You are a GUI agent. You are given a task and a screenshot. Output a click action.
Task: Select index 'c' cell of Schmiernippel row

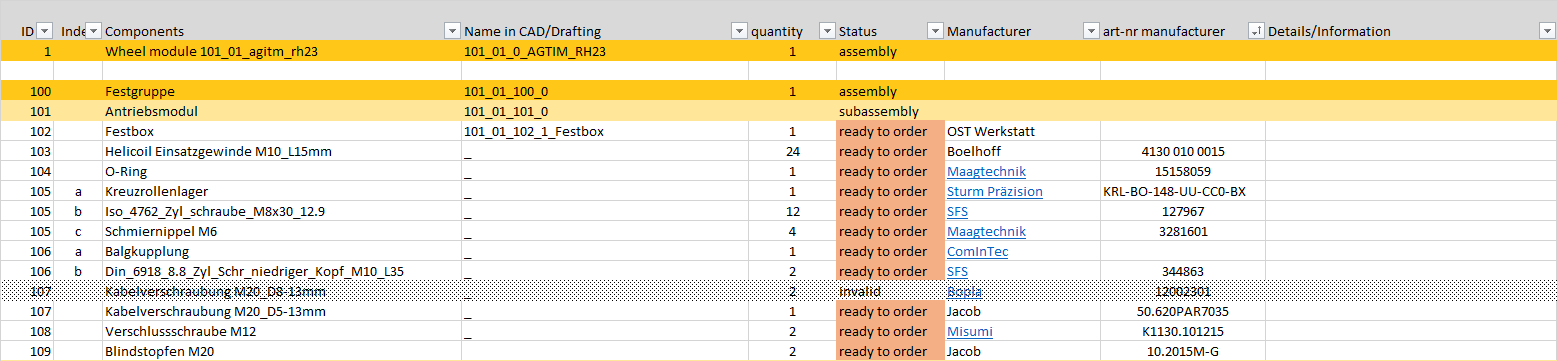(78, 231)
